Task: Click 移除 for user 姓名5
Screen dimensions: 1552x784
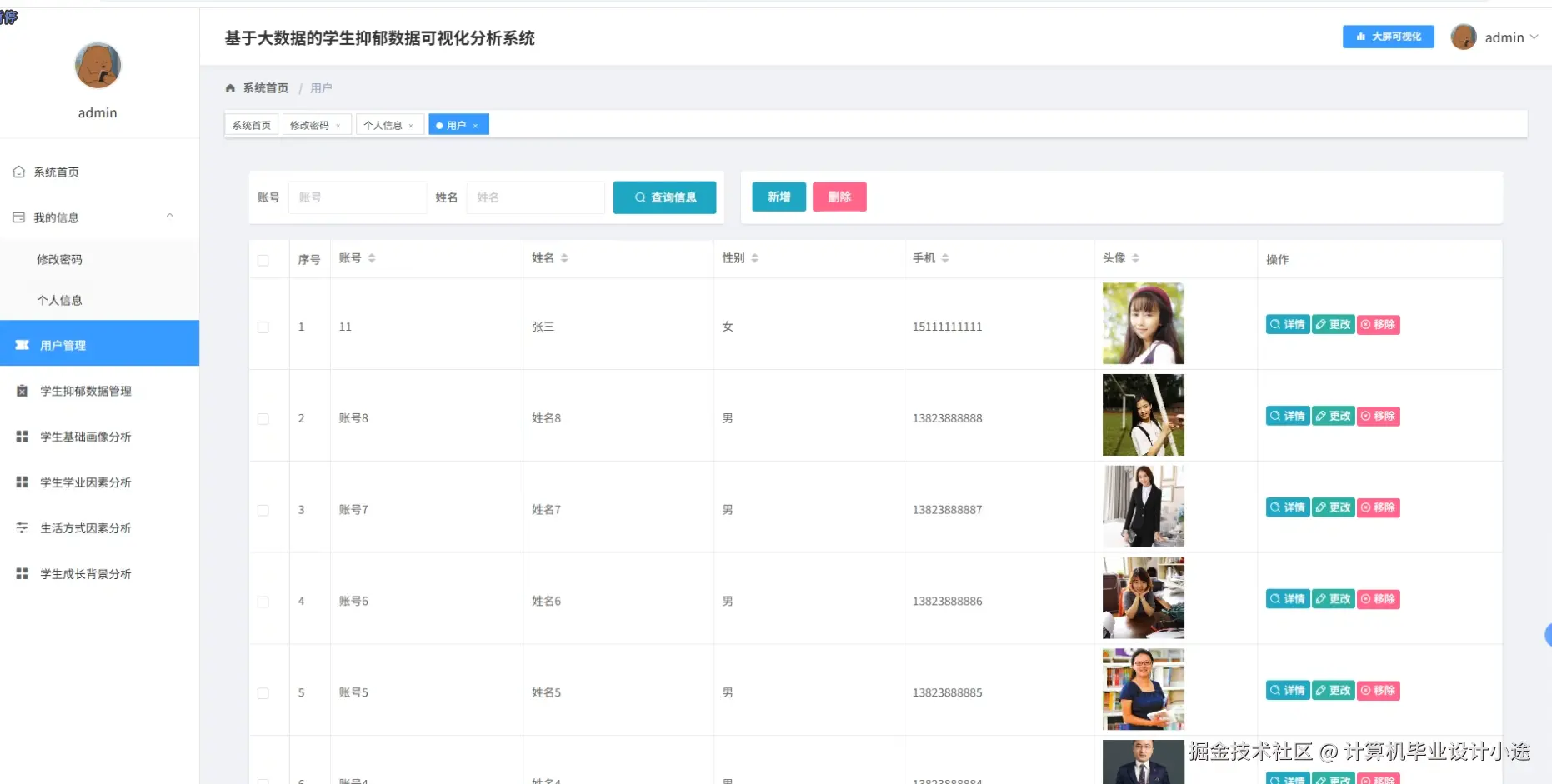Action: (x=1379, y=691)
